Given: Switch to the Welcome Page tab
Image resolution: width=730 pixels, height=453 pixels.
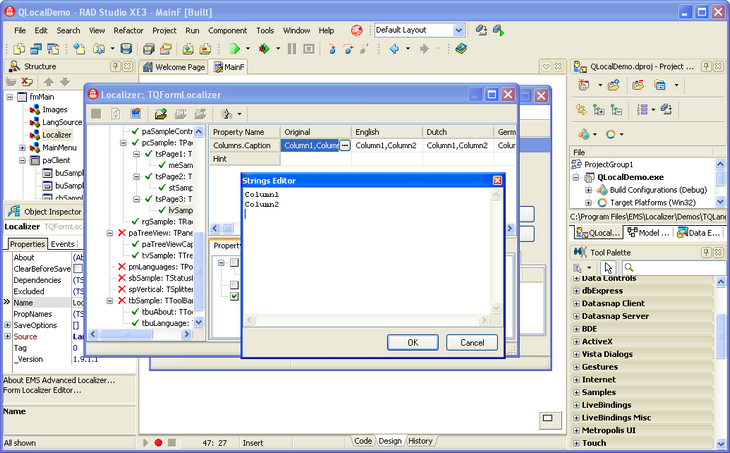Looking at the screenshot, I should [173, 67].
